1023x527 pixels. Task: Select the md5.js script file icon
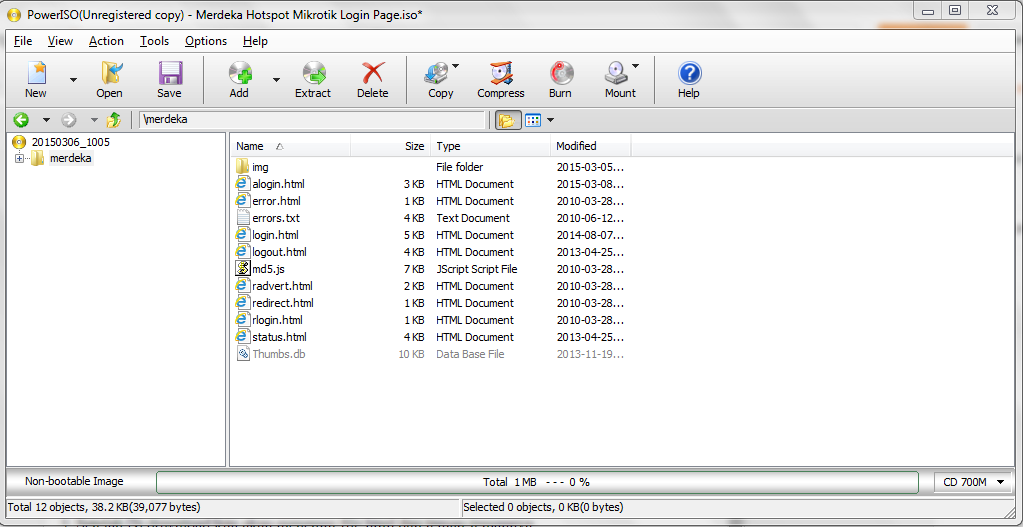[243, 269]
